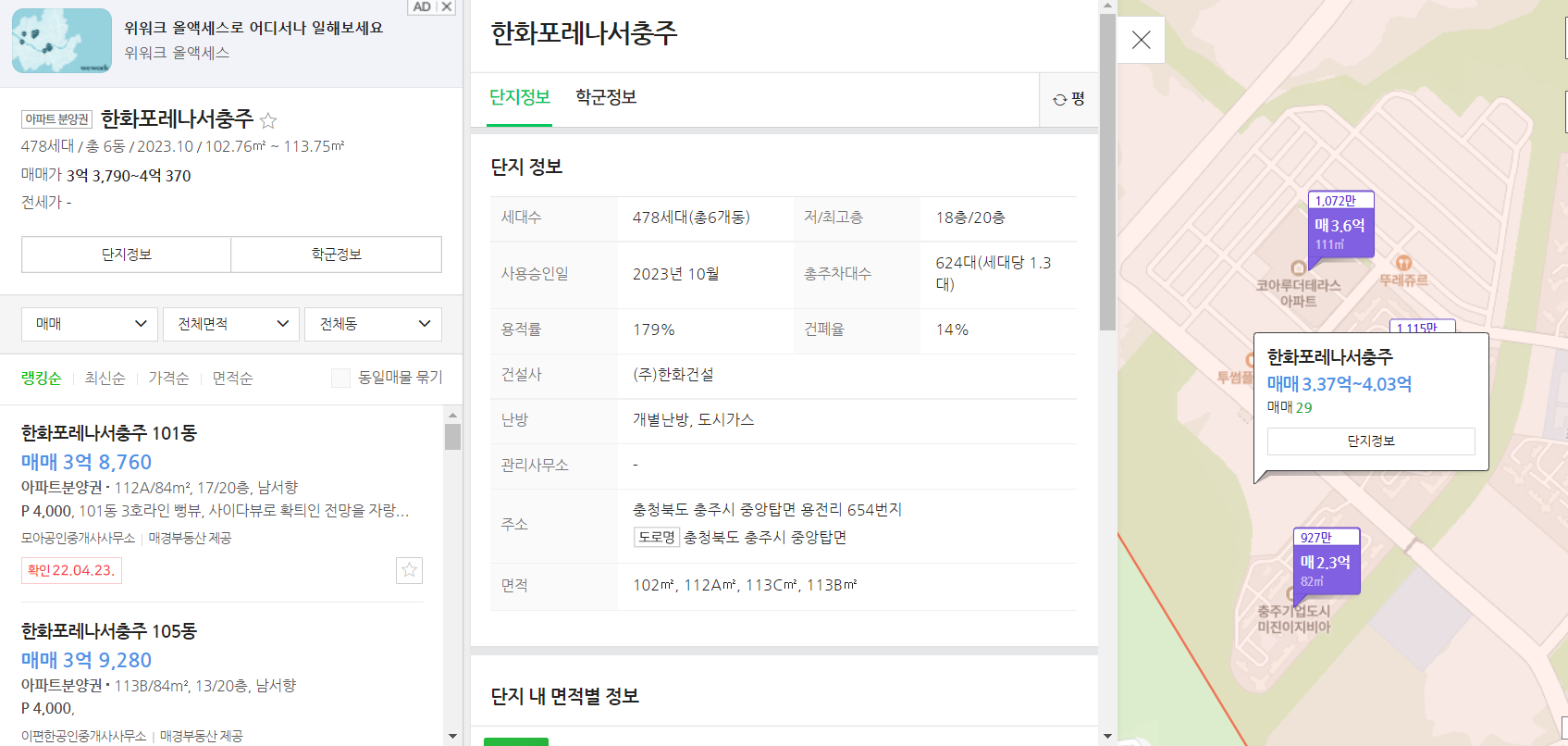Open the 전체면적 area dropdown
Screen dimensions: 1568x746
pyautogui.click(x=231, y=324)
